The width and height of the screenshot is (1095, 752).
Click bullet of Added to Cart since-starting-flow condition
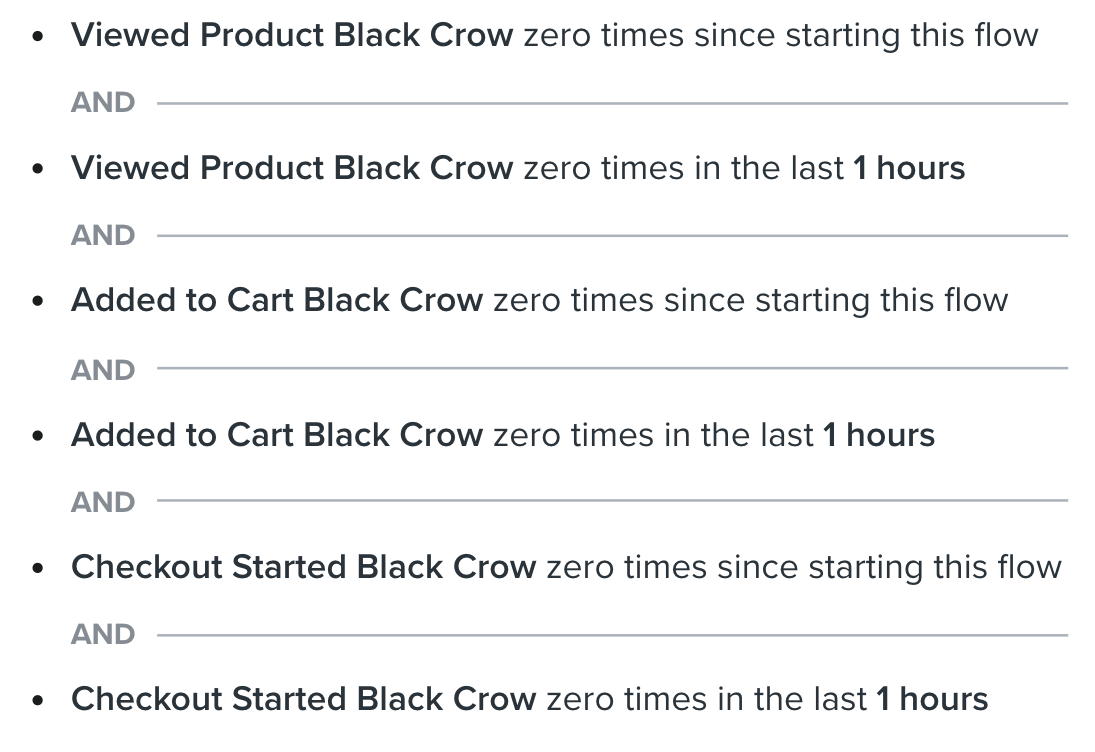(x=38, y=302)
